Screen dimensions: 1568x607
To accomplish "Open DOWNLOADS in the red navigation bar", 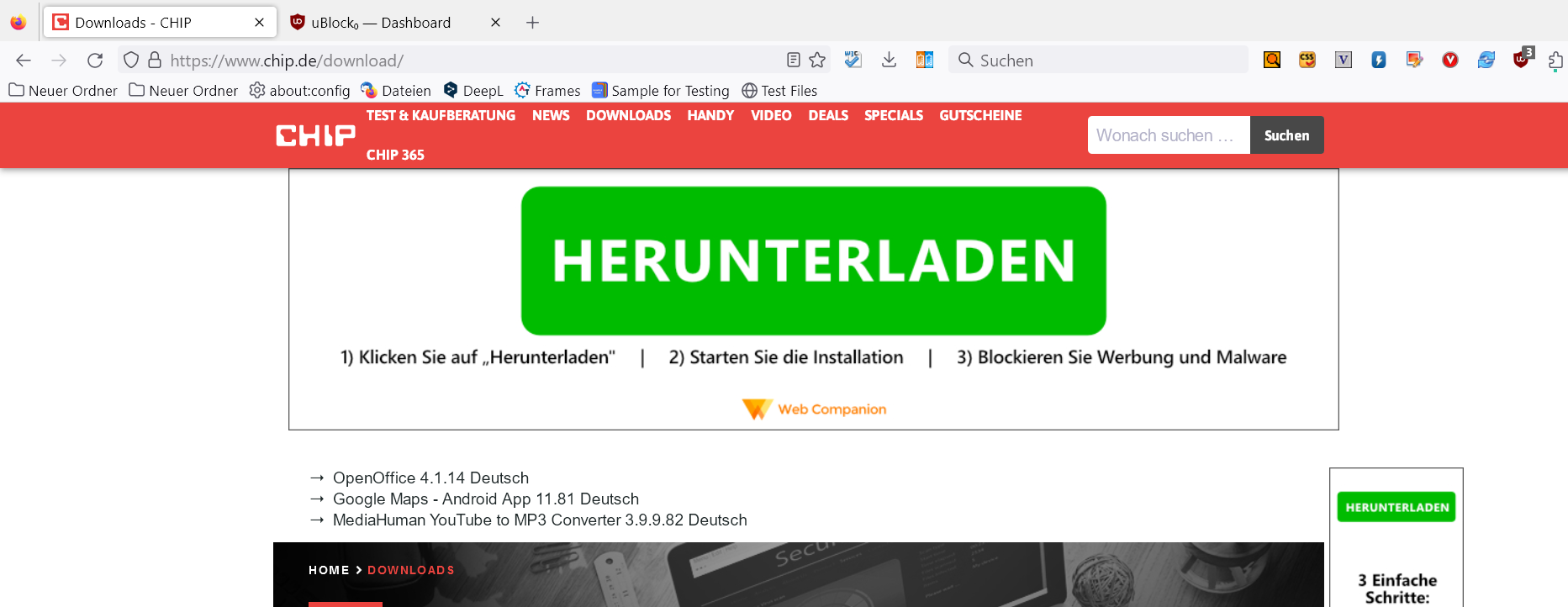I will click(x=628, y=115).
